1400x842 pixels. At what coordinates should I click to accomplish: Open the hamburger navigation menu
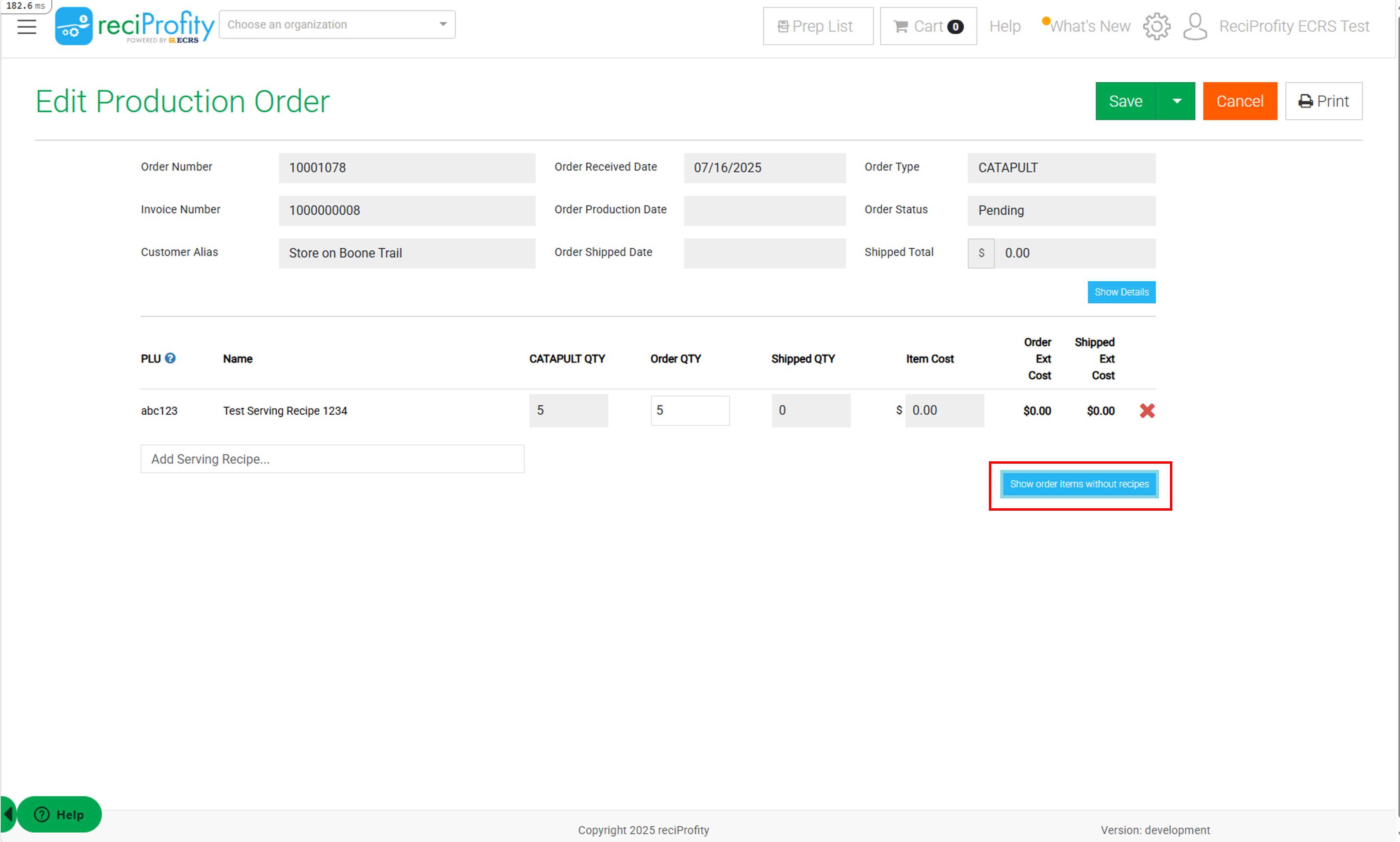[26, 26]
